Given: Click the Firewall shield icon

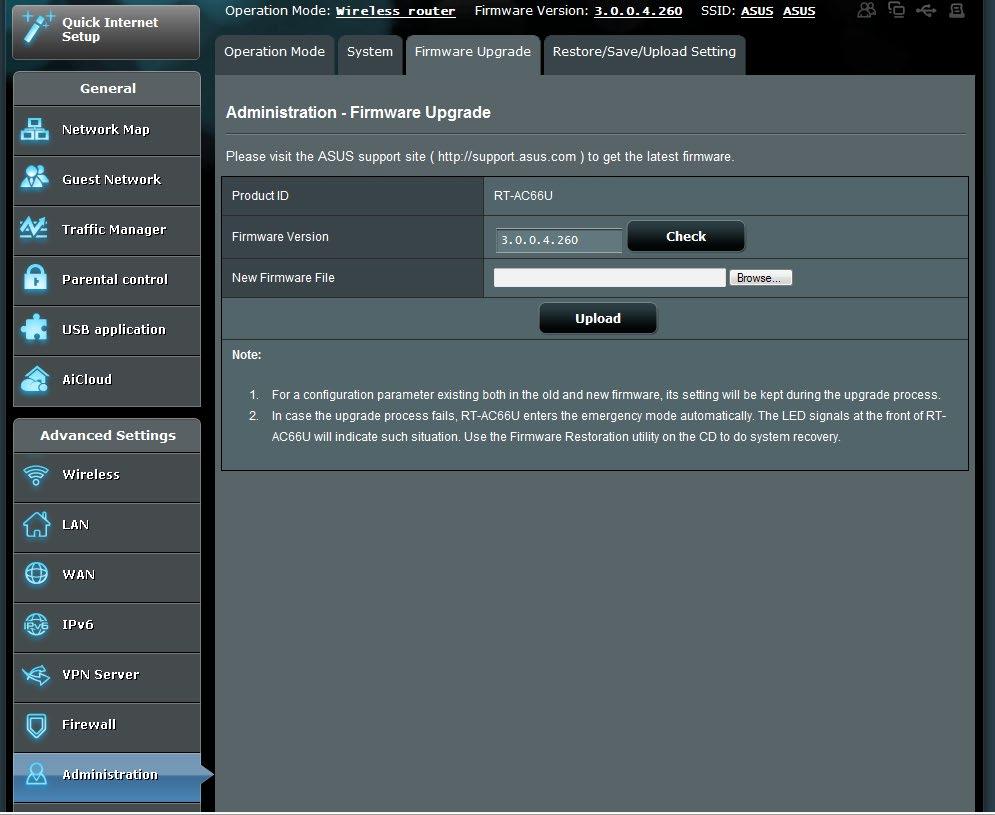Looking at the screenshot, I should coord(36,726).
